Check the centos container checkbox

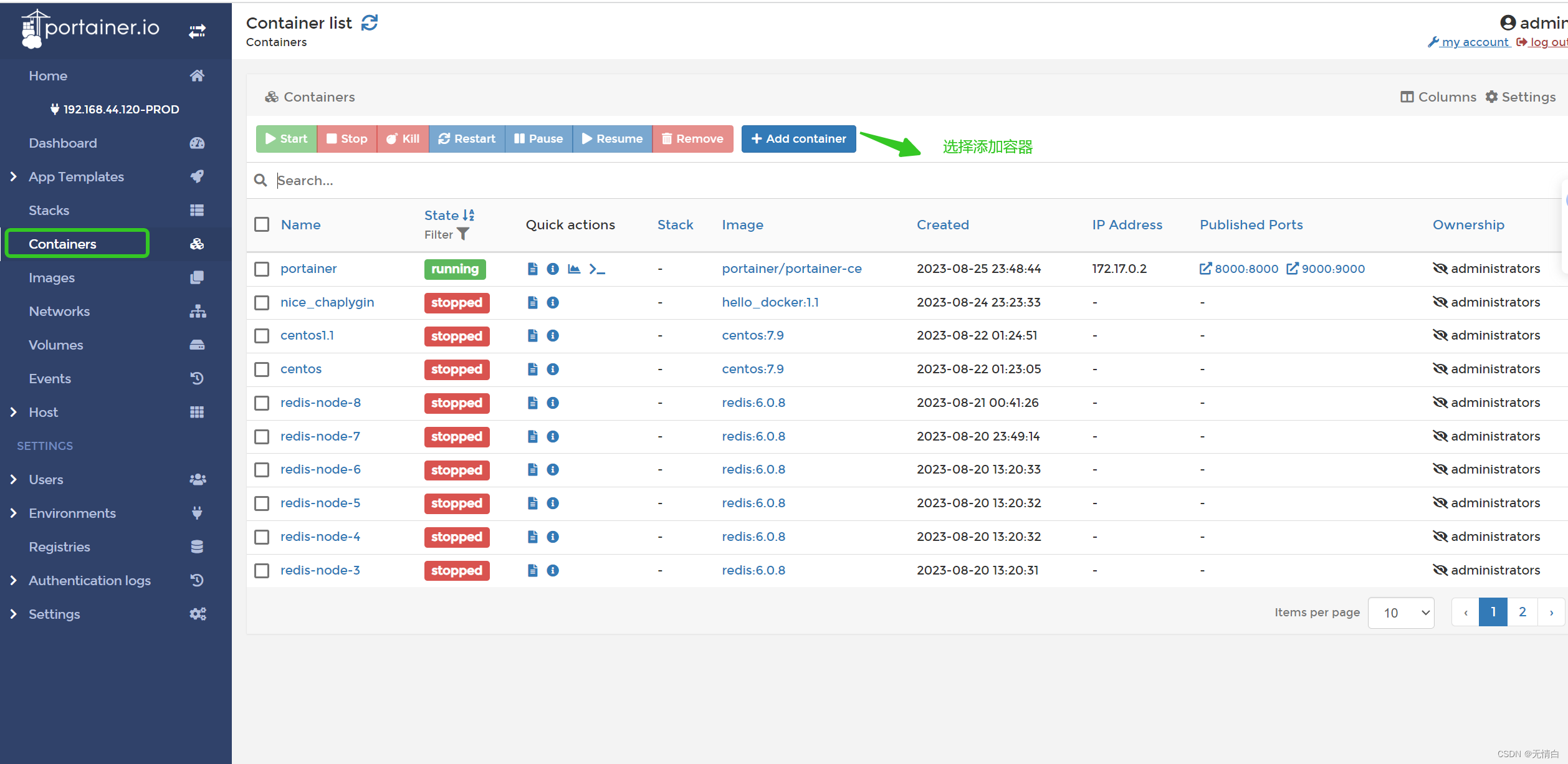[x=262, y=369]
